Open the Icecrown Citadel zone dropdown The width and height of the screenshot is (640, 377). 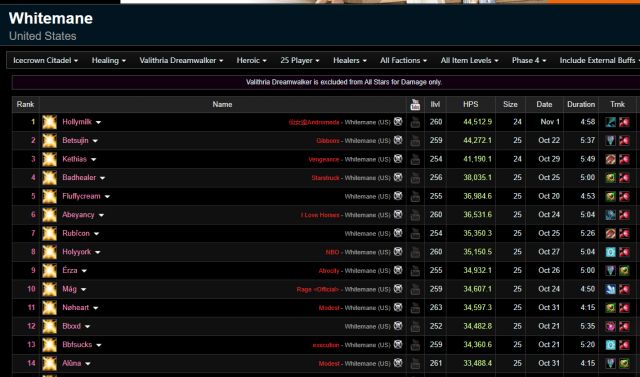tap(45, 60)
